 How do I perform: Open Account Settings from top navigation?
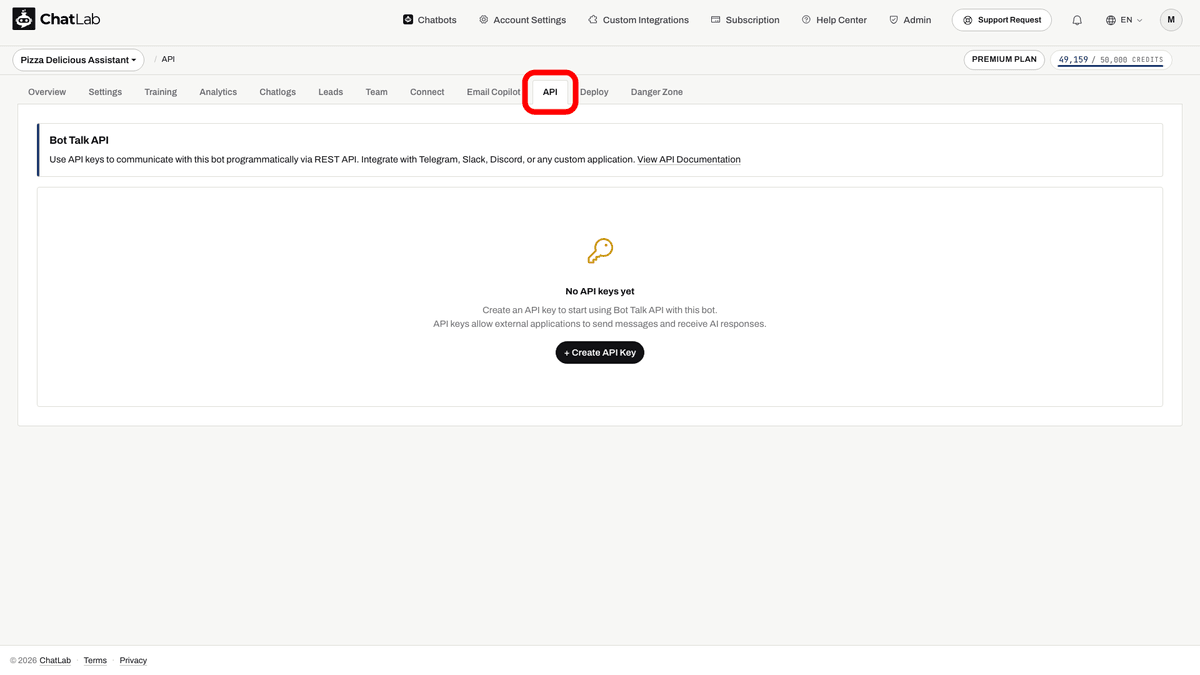[x=522, y=20]
